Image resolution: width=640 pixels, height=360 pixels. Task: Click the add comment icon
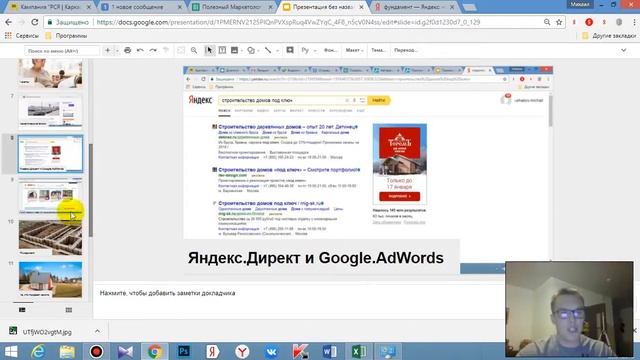(290, 50)
